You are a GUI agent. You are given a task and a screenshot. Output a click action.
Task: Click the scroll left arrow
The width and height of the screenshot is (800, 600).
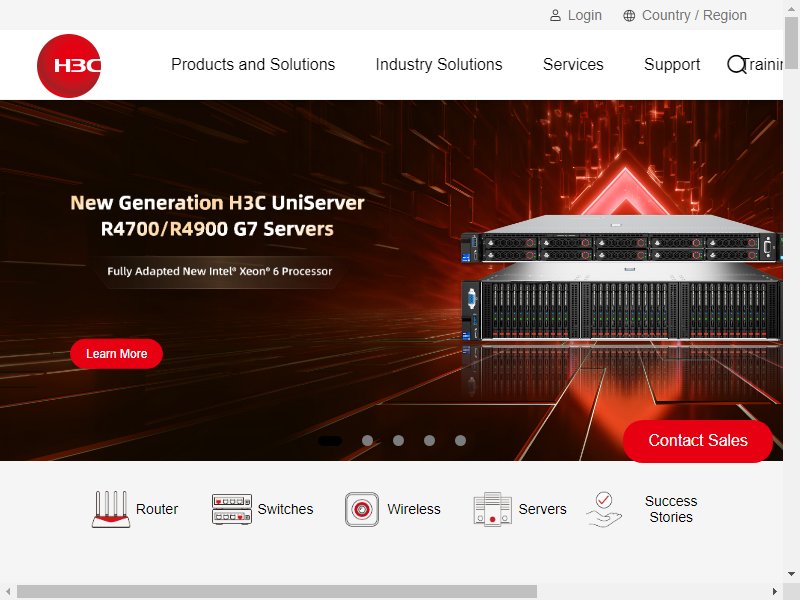(8, 591)
